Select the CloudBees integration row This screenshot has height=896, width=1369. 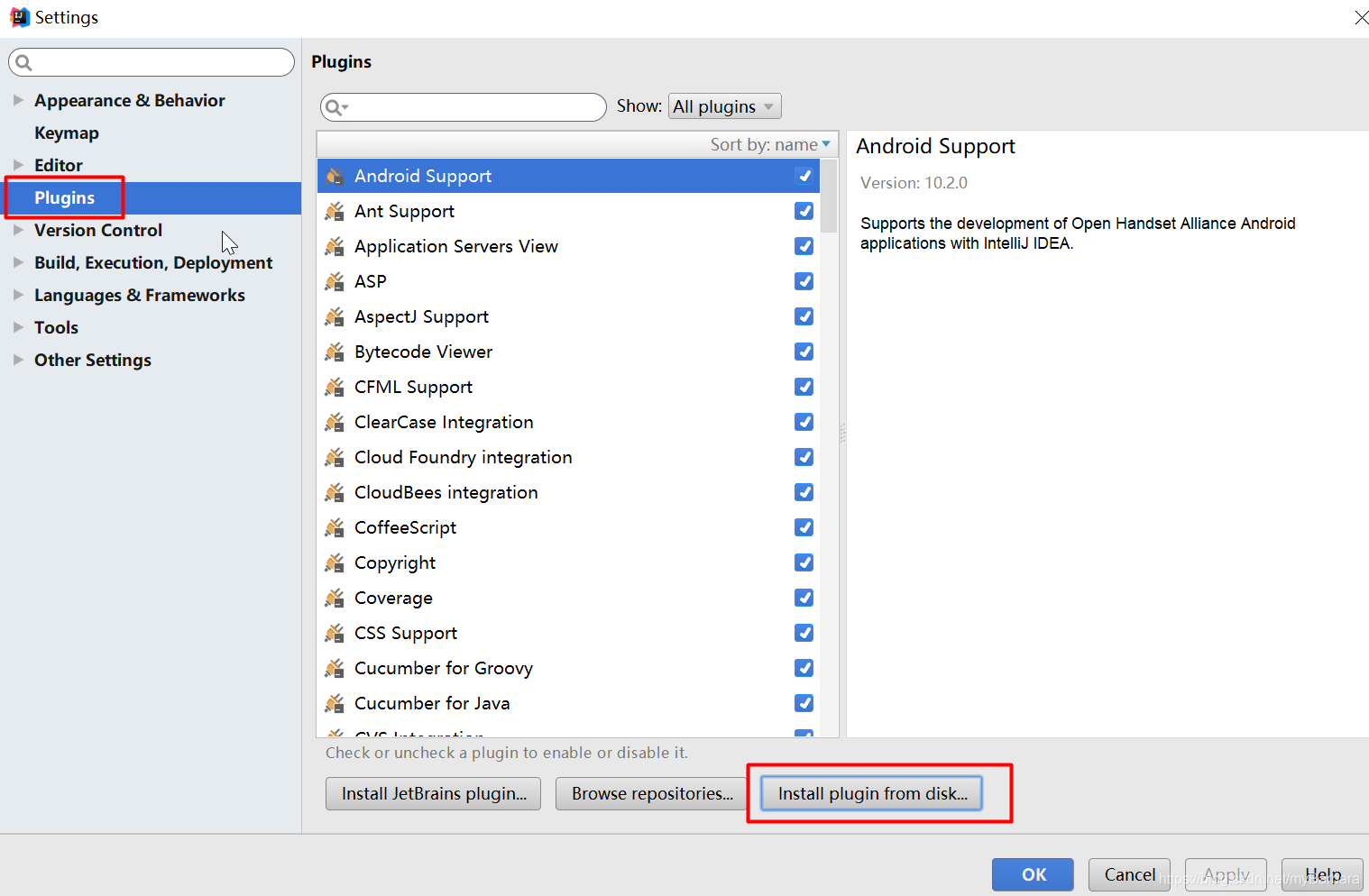click(568, 492)
